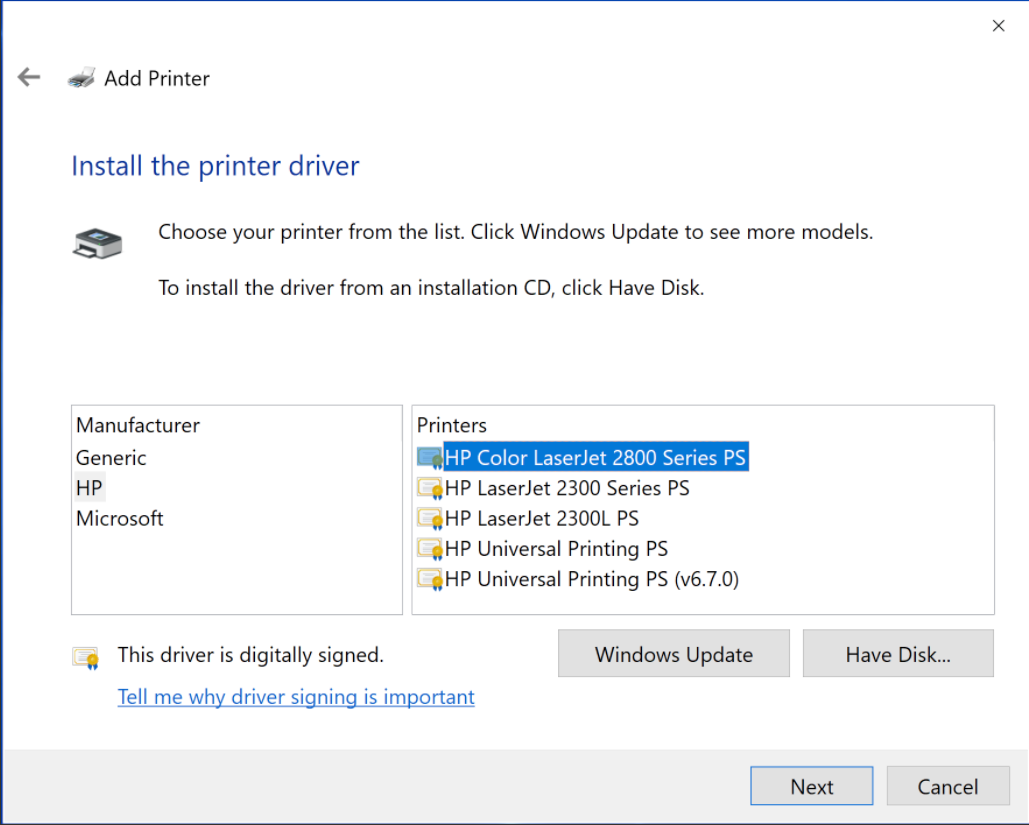
Task: Select Microsoft manufacturer
Action: 119,518
